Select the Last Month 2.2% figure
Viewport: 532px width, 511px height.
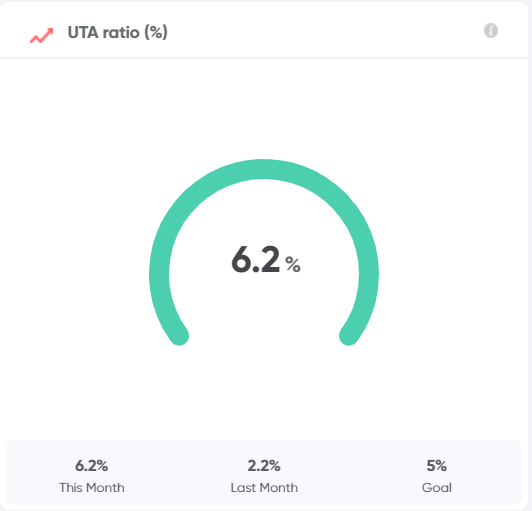click(264, 466)
